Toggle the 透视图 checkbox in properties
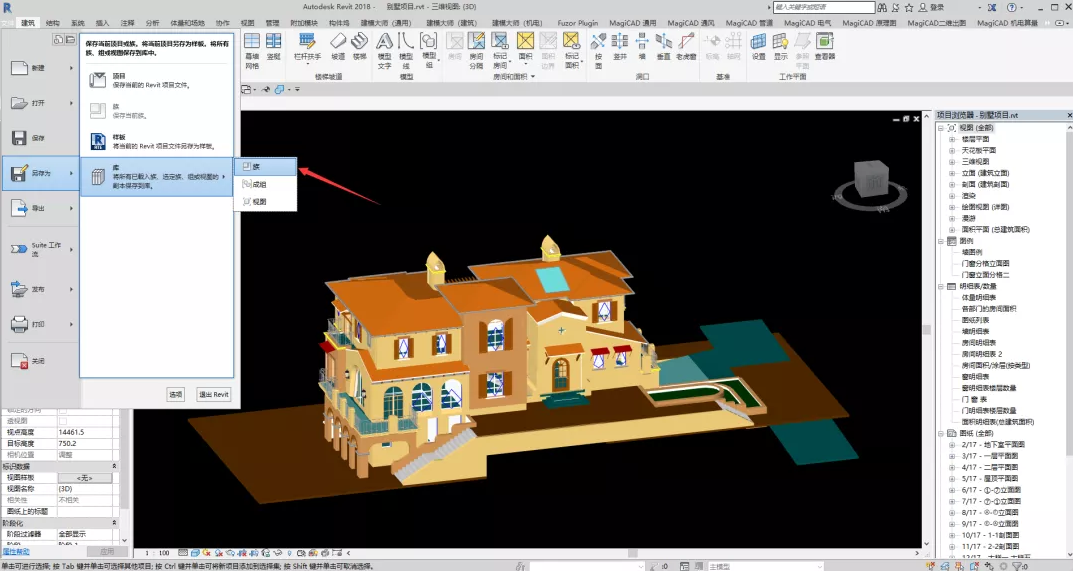The width and height of the screenshot is (1073, 571). coord(62,421)
